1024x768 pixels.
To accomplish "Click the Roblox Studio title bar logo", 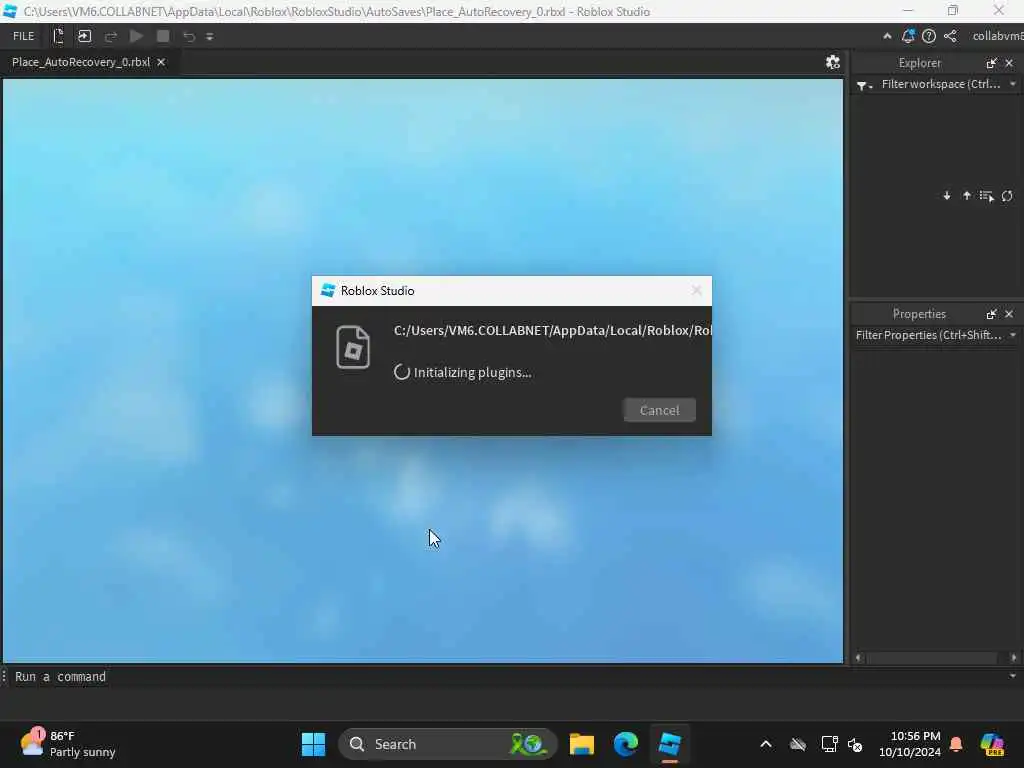I will pos(10,11).
